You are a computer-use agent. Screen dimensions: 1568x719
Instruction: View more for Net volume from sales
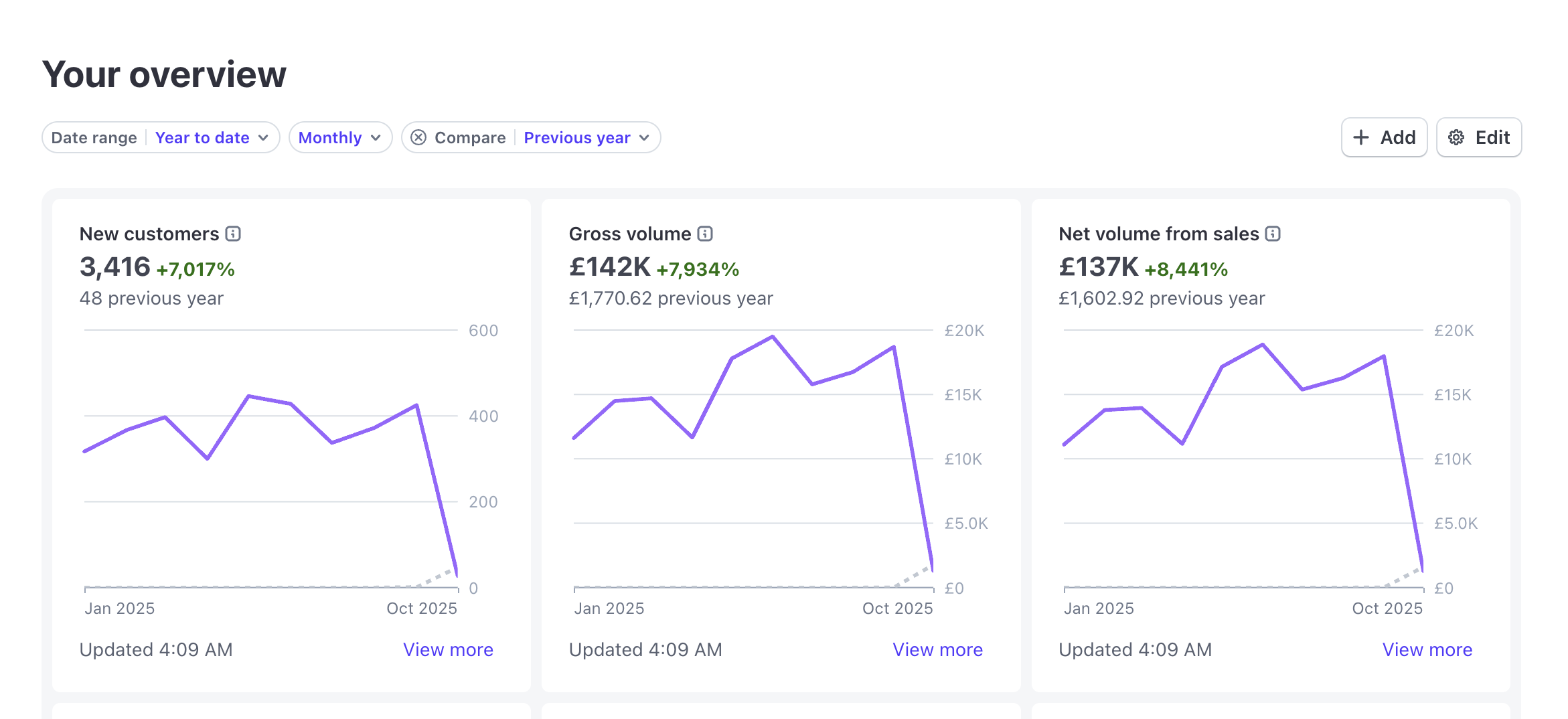click(x=1427, y=649)
